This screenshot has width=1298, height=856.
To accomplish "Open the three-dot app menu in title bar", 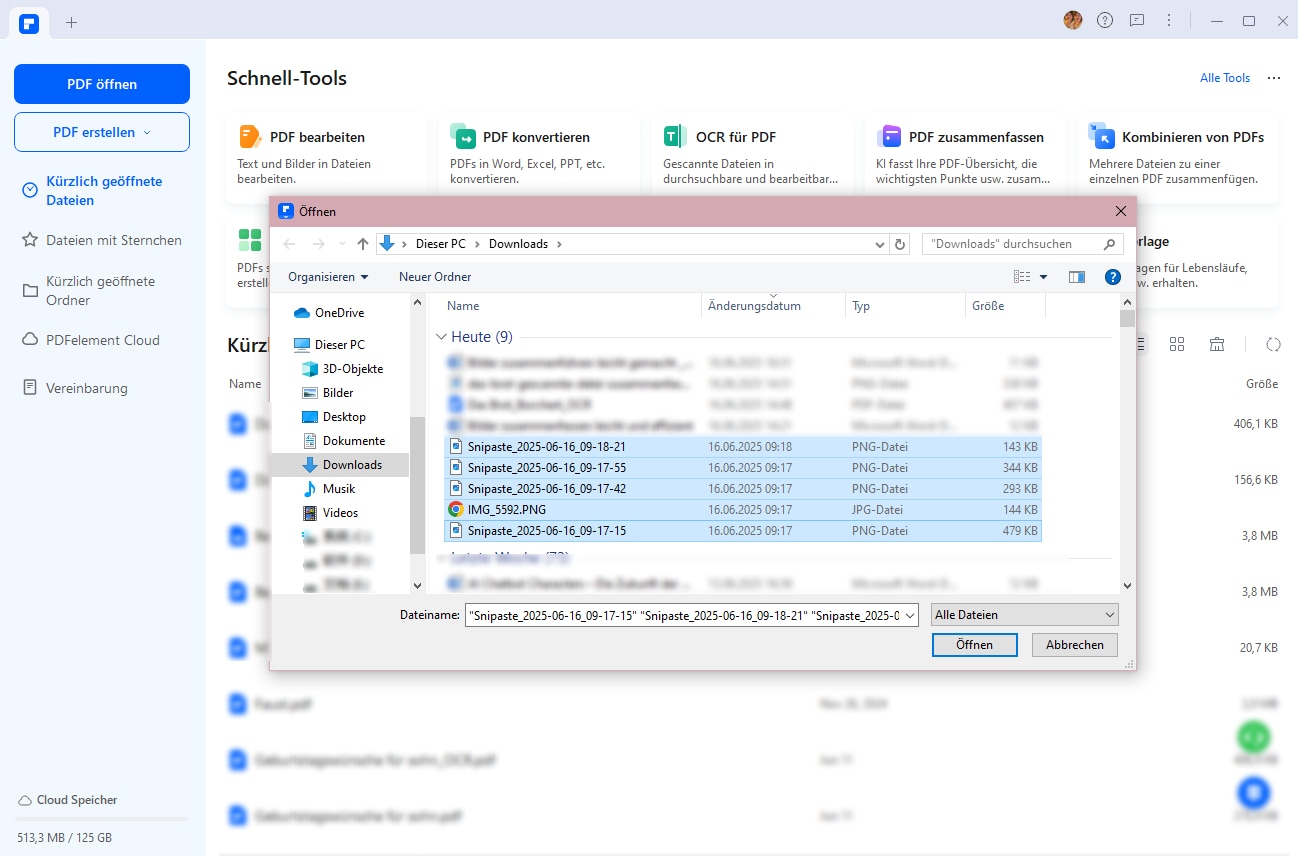I will [1169, 20].
